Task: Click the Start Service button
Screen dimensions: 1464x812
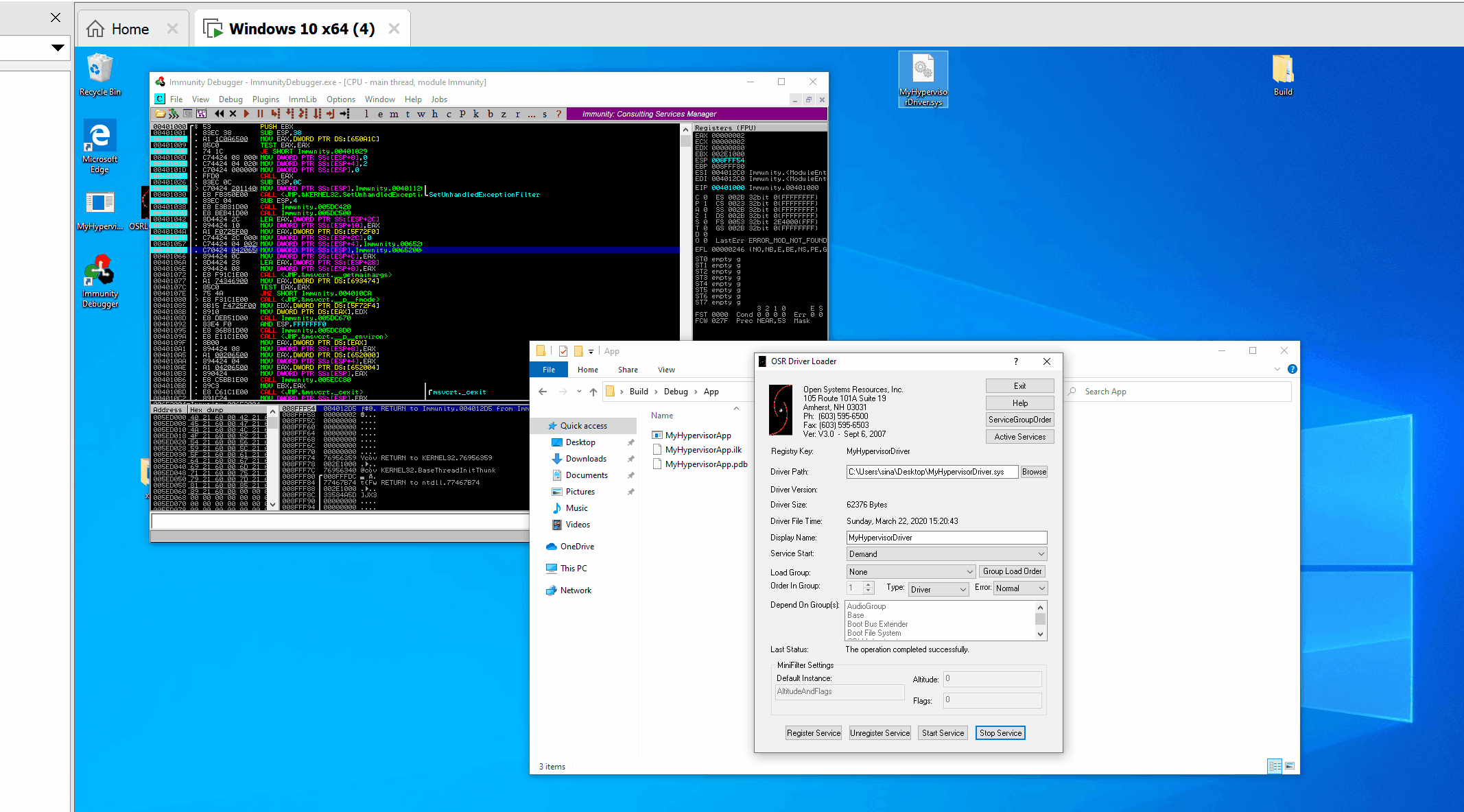Action: (943, 733)
